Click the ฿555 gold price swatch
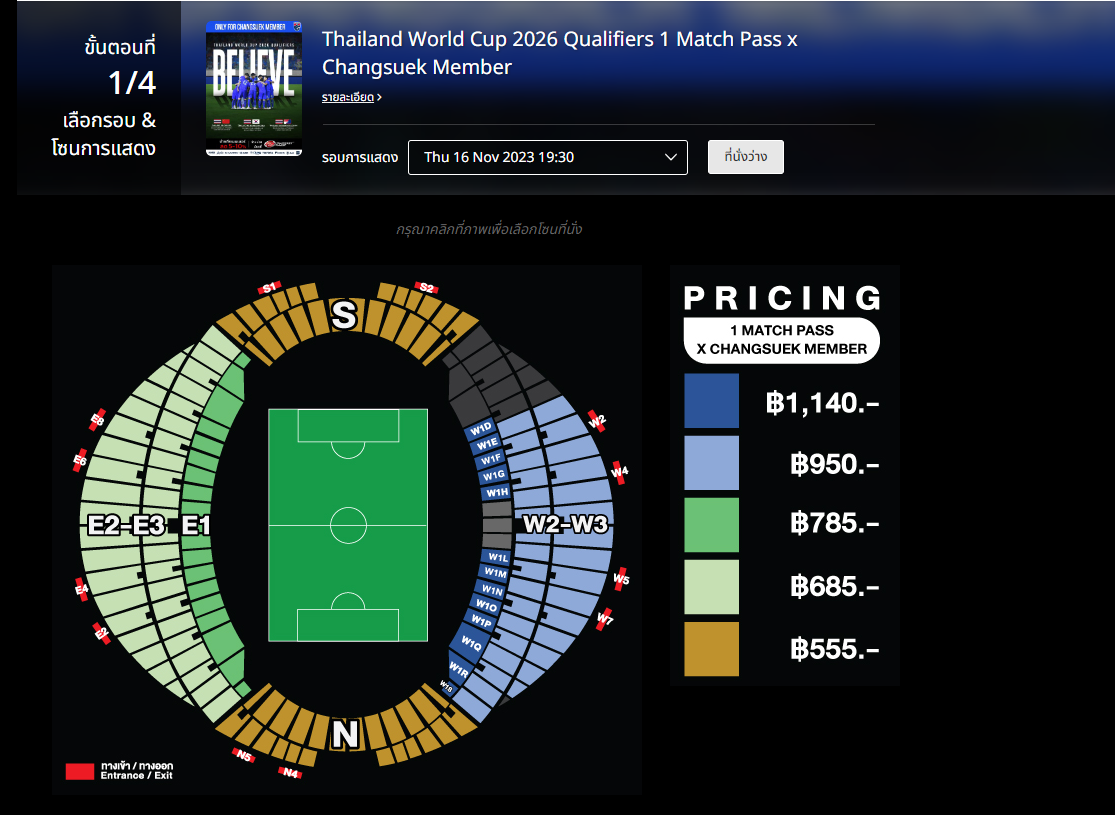The width and height of the screenshot is (1115, 815). pyautogui.click(x=711, y=649)
